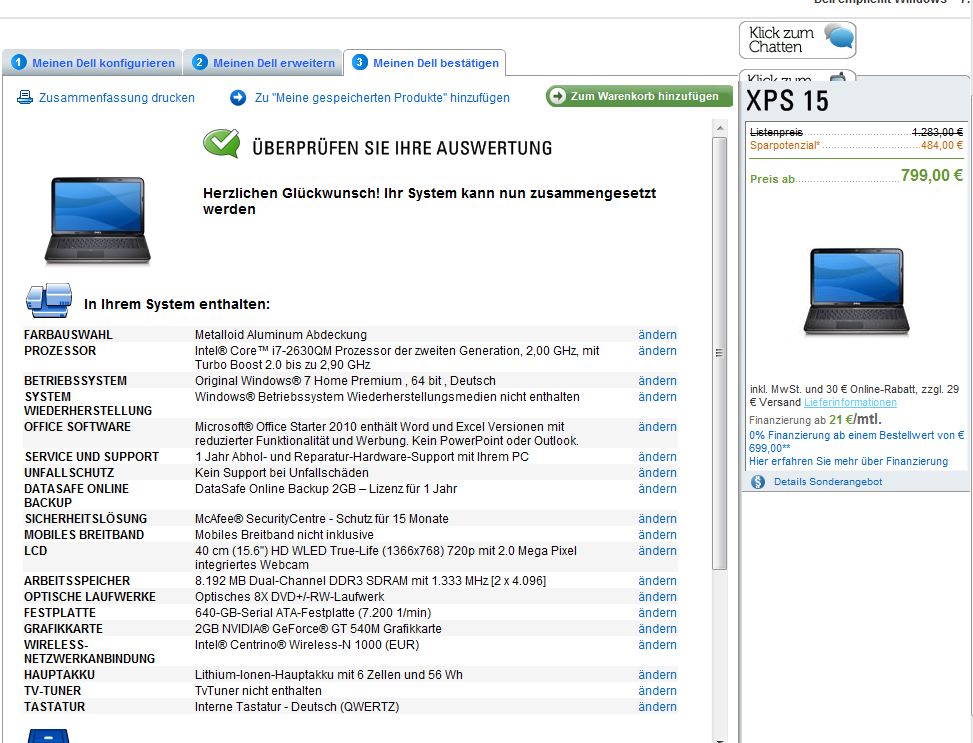Change Sicherheitslösung via ändern link
Image resolution: width=973 pixels, height=743 pixels.
coord(657,518)
